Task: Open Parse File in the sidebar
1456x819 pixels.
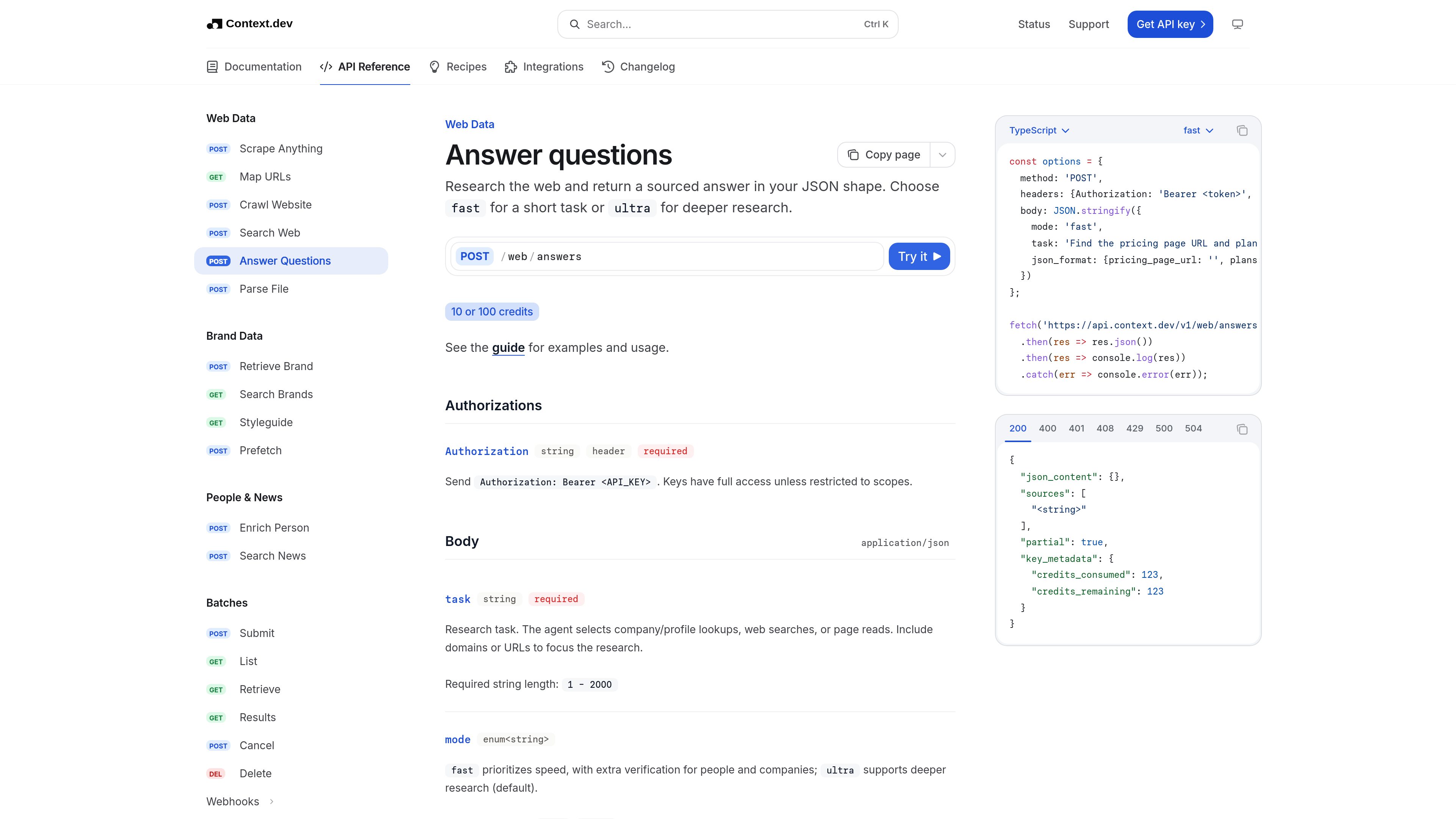Action: coord(290,289)
